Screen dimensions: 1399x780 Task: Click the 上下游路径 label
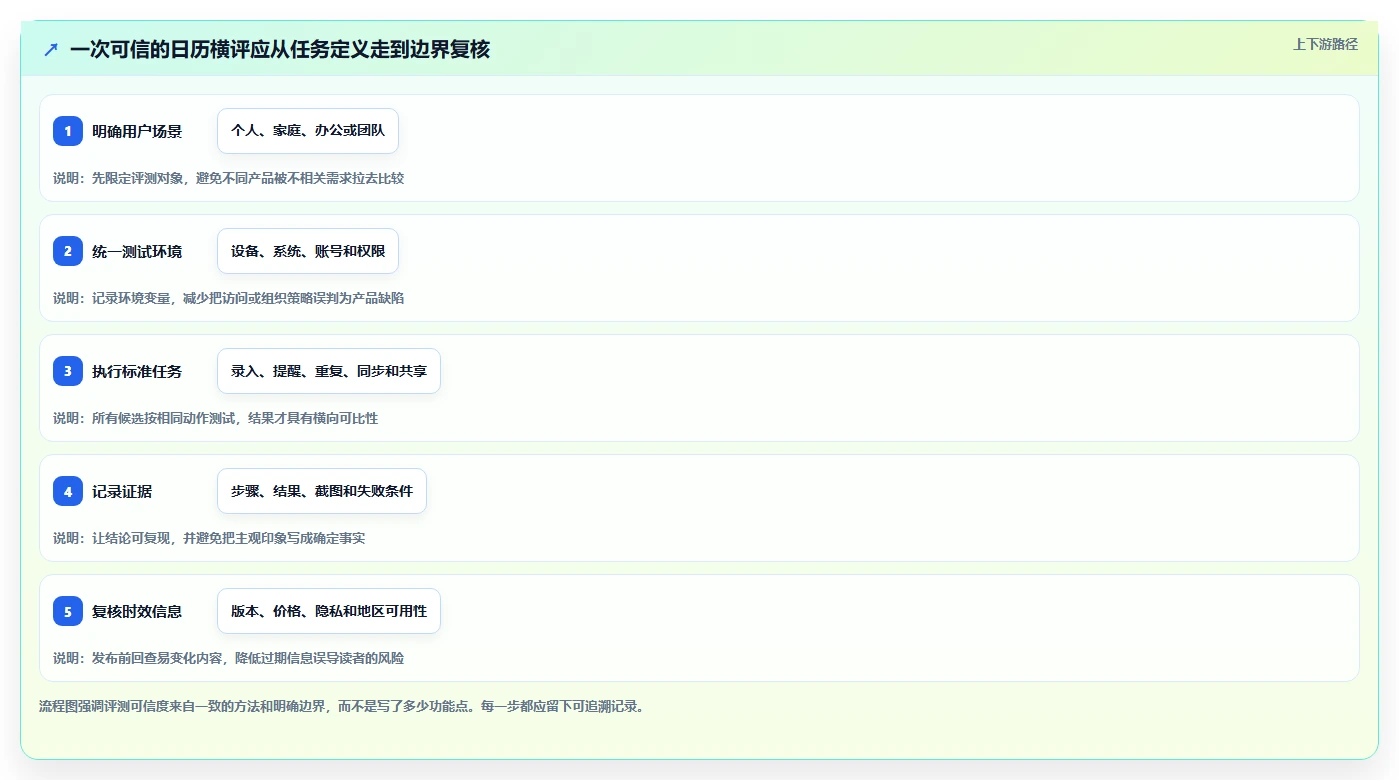[1325, 44]
